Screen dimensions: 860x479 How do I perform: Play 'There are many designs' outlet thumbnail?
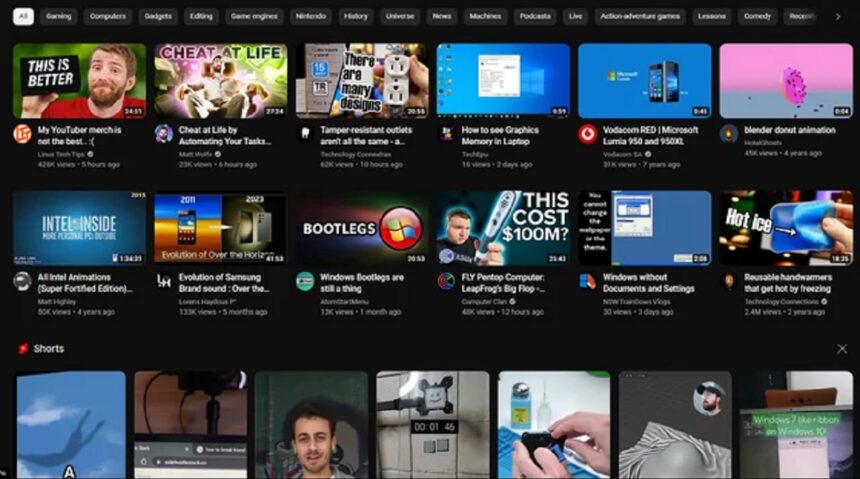coord(362,81)
